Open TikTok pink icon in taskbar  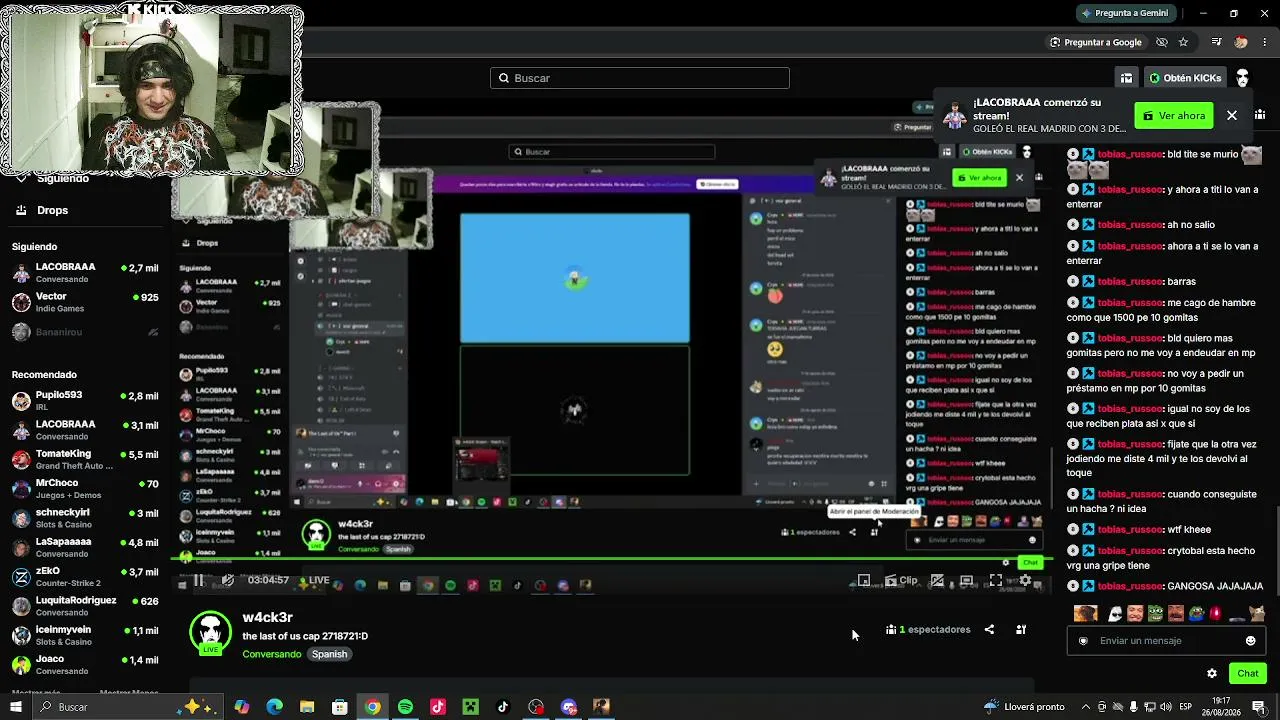pyautogui.click(x=438, y=707)
